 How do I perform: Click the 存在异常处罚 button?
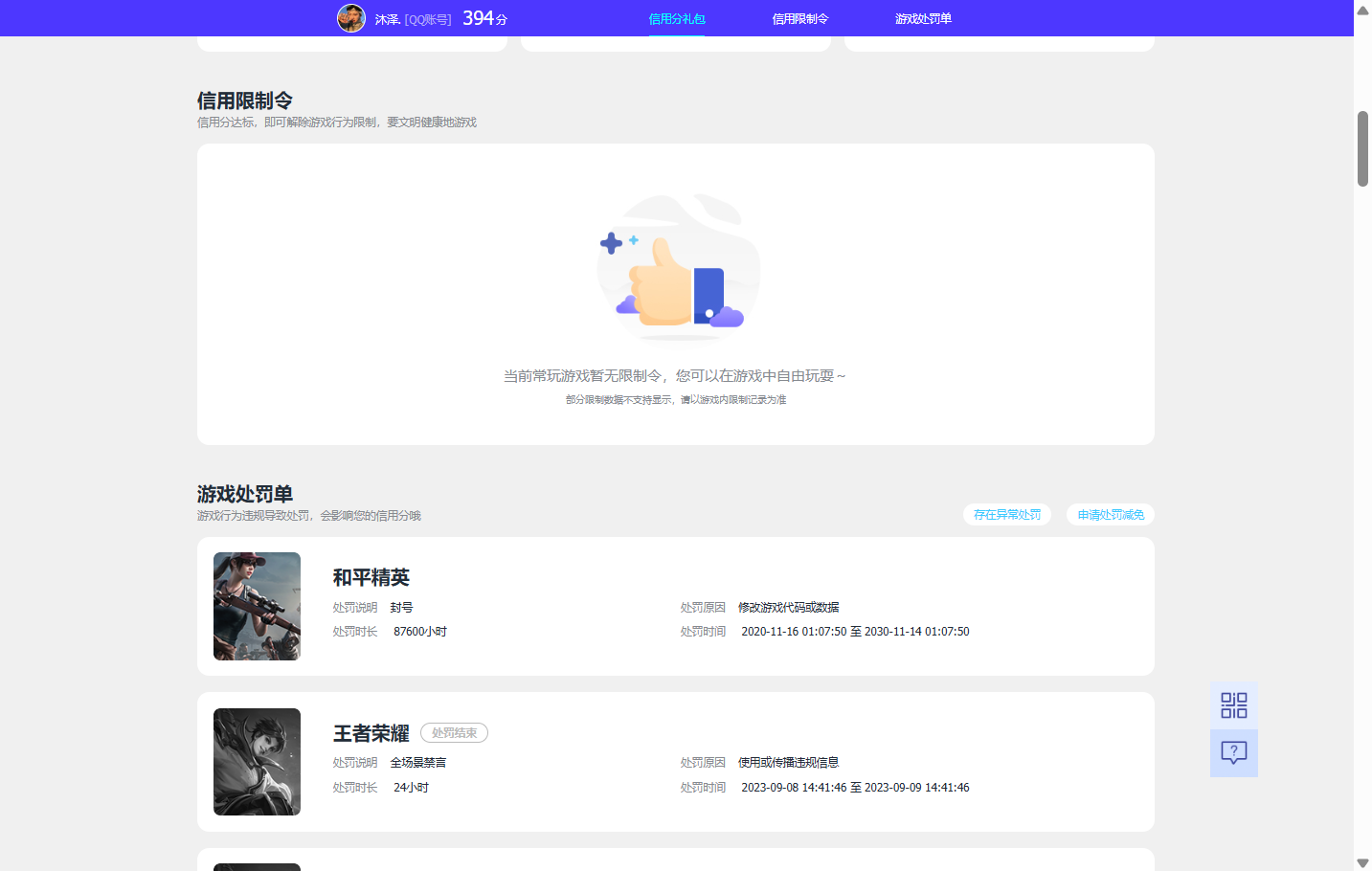[x=1006, y=514]
